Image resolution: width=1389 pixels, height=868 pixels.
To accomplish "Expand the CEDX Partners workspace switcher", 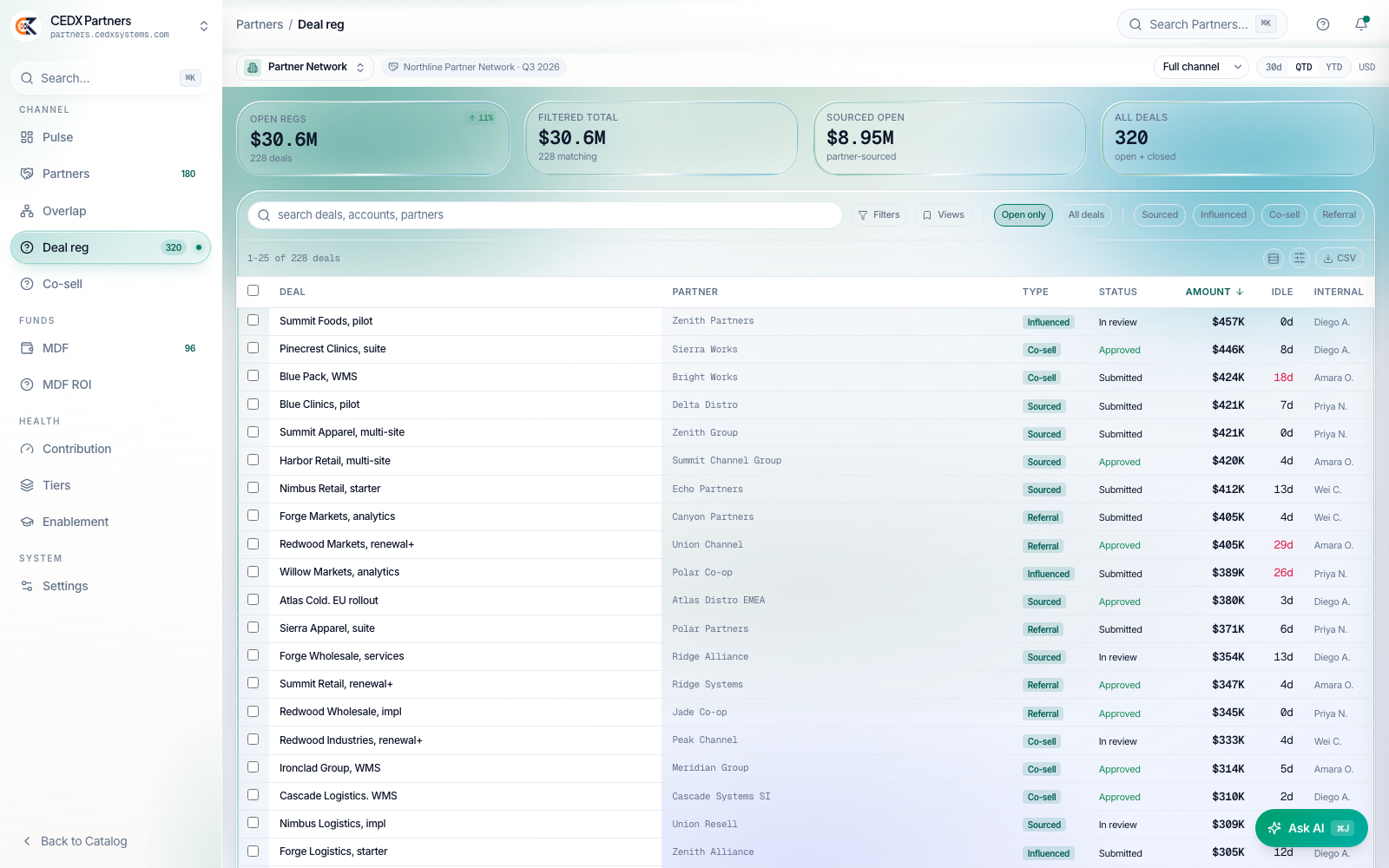I will coord(204,26).
